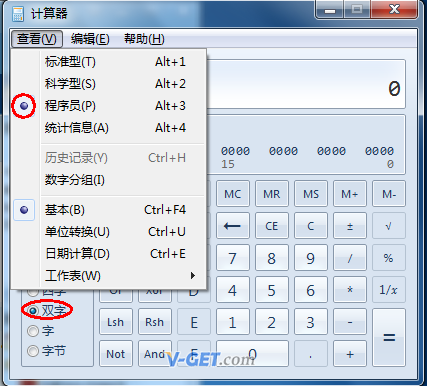
Task: Click the digit 1 key
Action: [233, 322]
